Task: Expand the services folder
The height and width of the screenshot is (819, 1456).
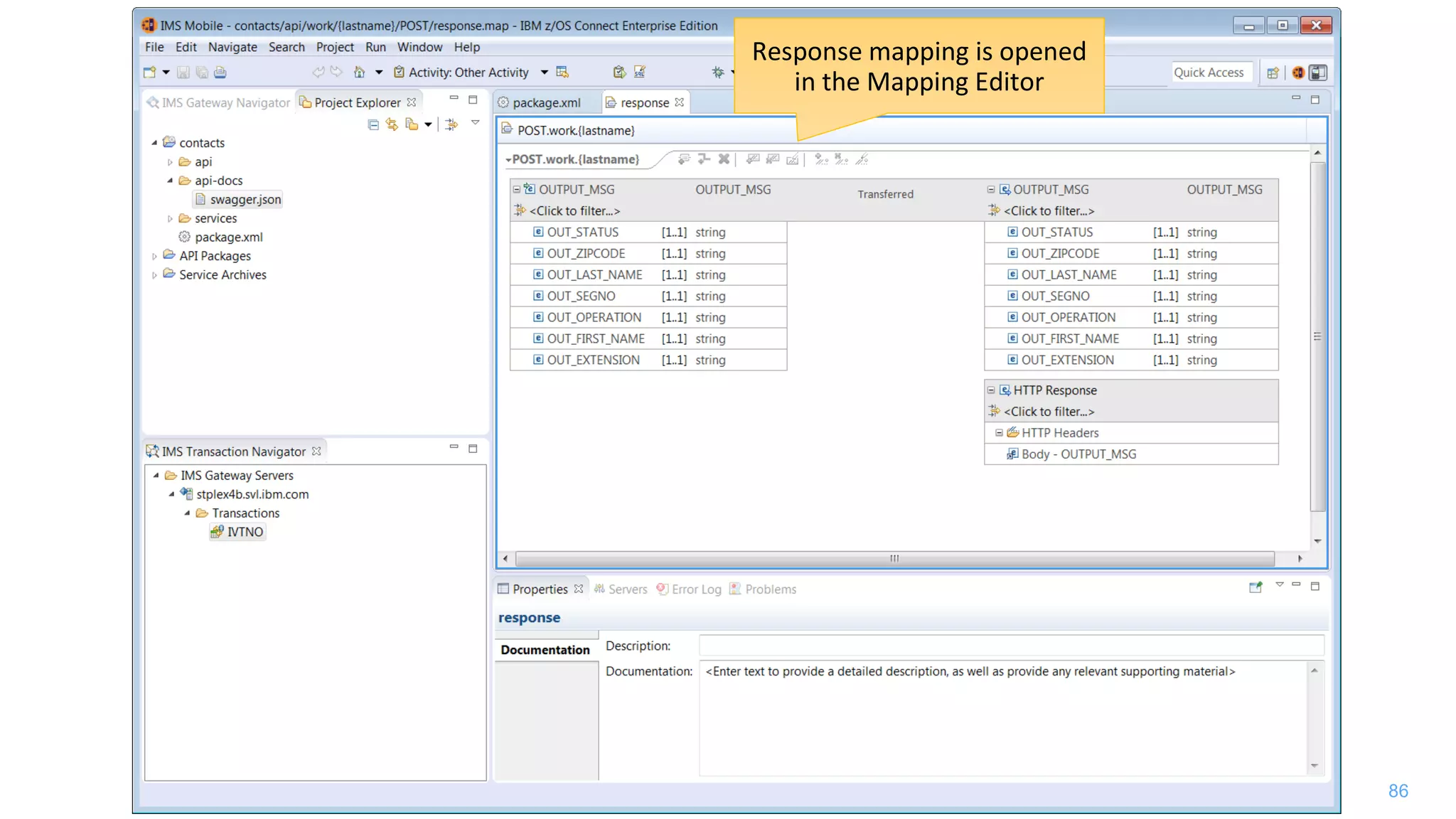Action: 170,218
